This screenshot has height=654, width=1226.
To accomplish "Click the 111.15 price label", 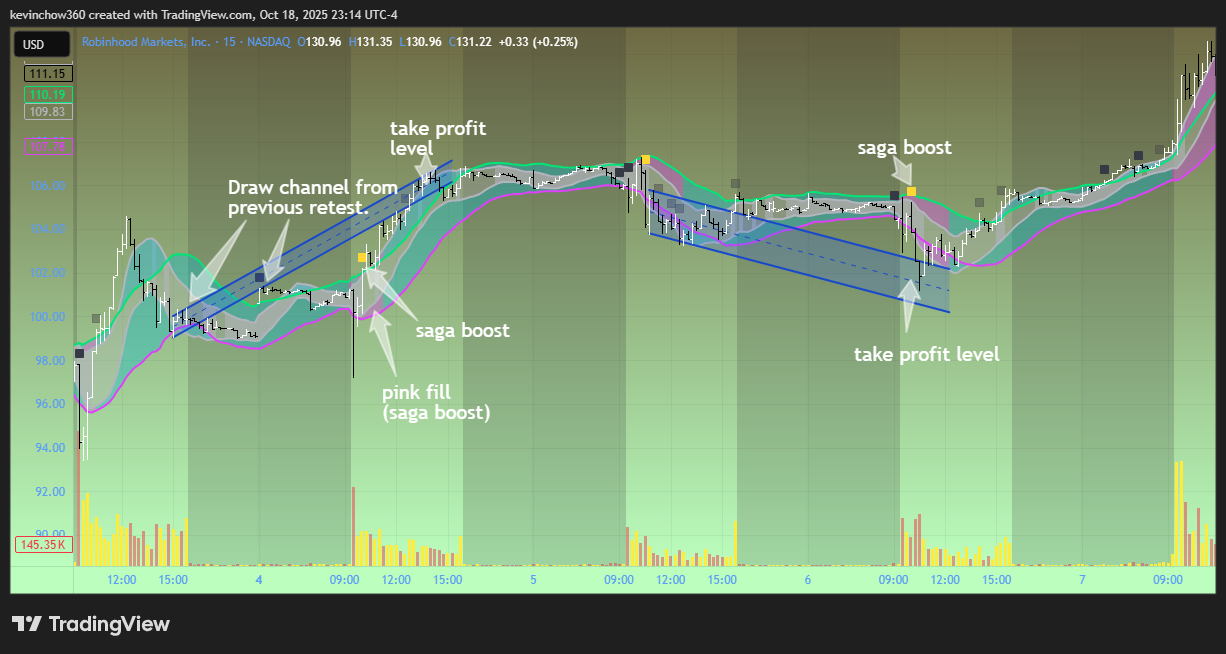I will point(47,74).
